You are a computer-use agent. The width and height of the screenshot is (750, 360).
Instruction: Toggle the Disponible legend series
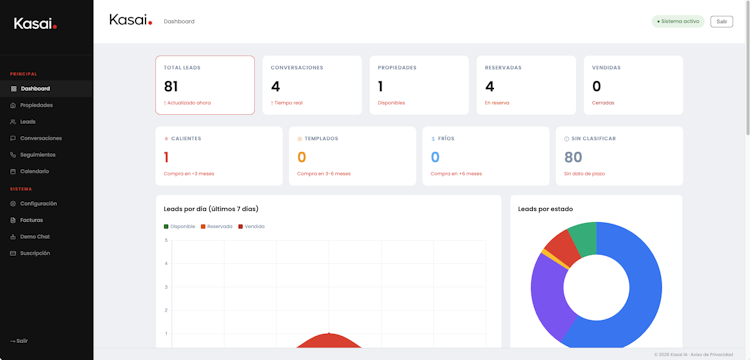coord(179,227)
